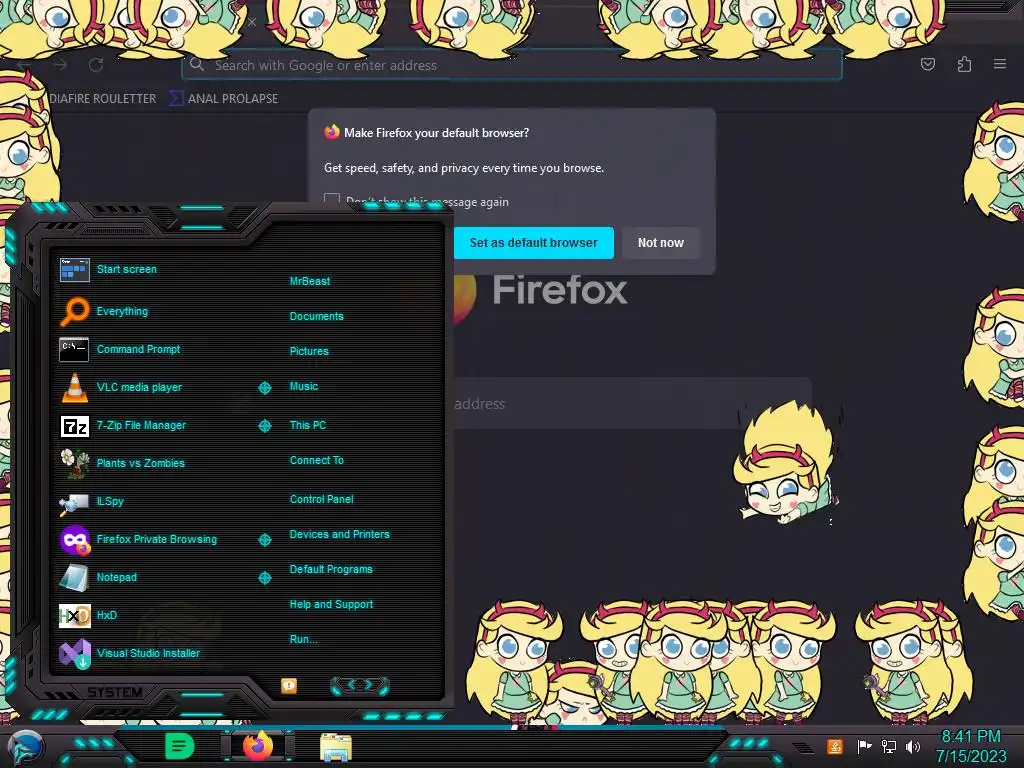Click clock showing 8:41 PM

click(971, 737)
